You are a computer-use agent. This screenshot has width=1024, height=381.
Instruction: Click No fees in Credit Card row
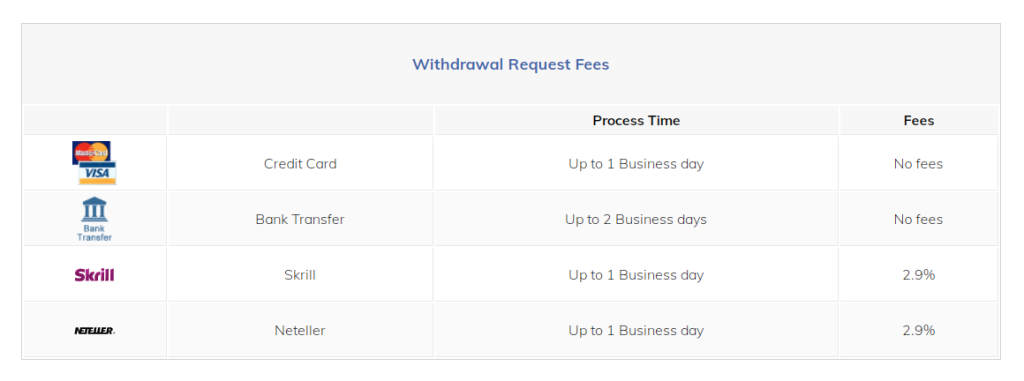click(918, 164)
